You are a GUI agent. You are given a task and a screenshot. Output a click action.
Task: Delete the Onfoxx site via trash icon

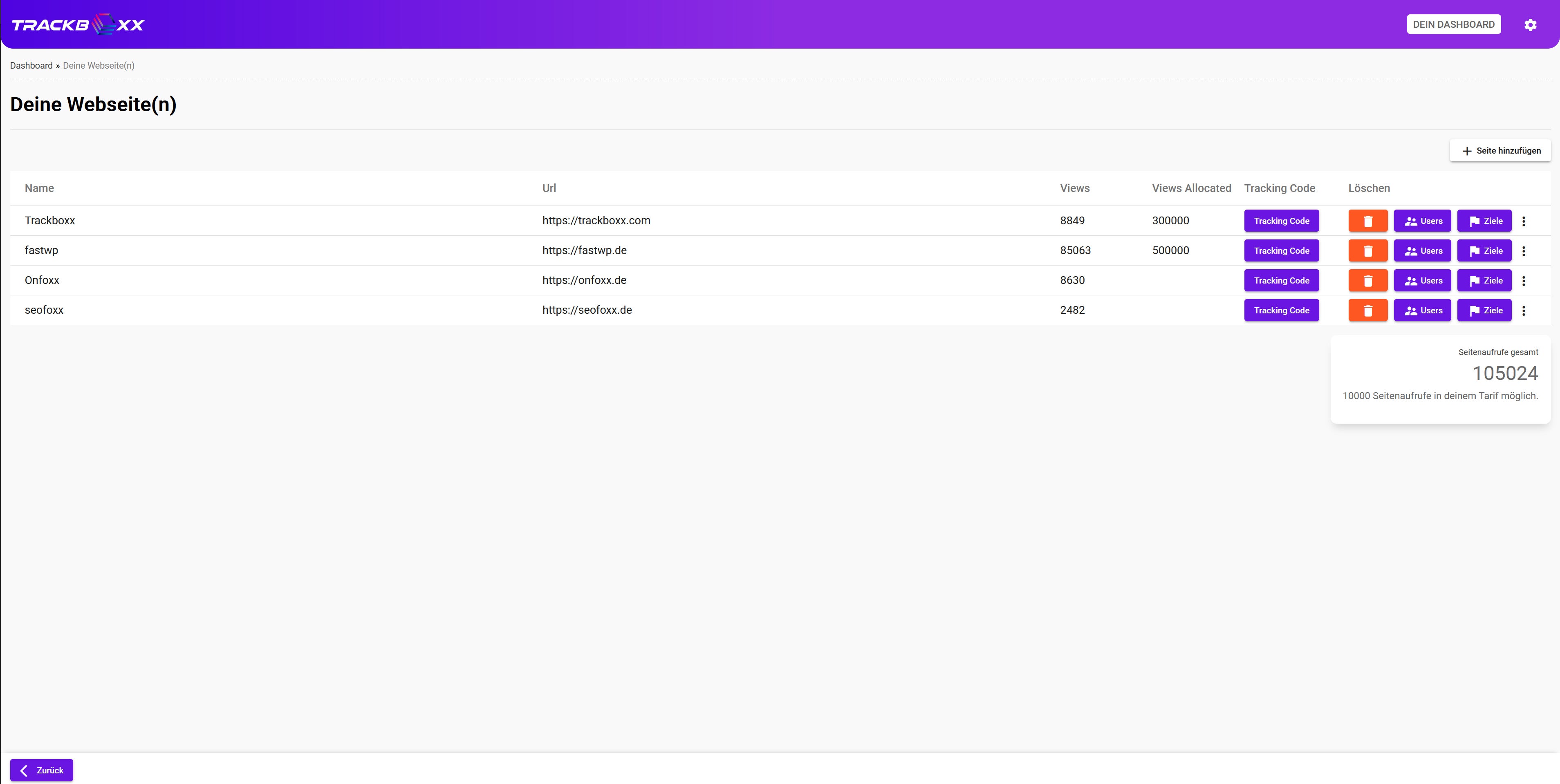pos(1367,280)
